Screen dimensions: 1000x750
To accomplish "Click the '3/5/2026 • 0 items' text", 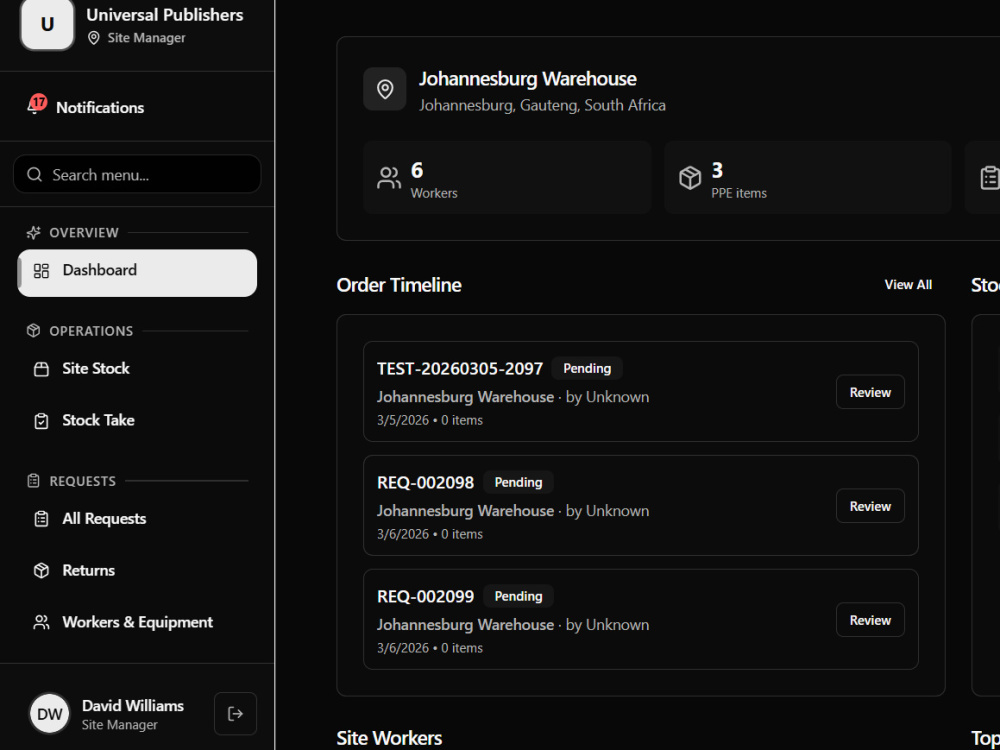I will pyautogui.click(x=430, y=420).
